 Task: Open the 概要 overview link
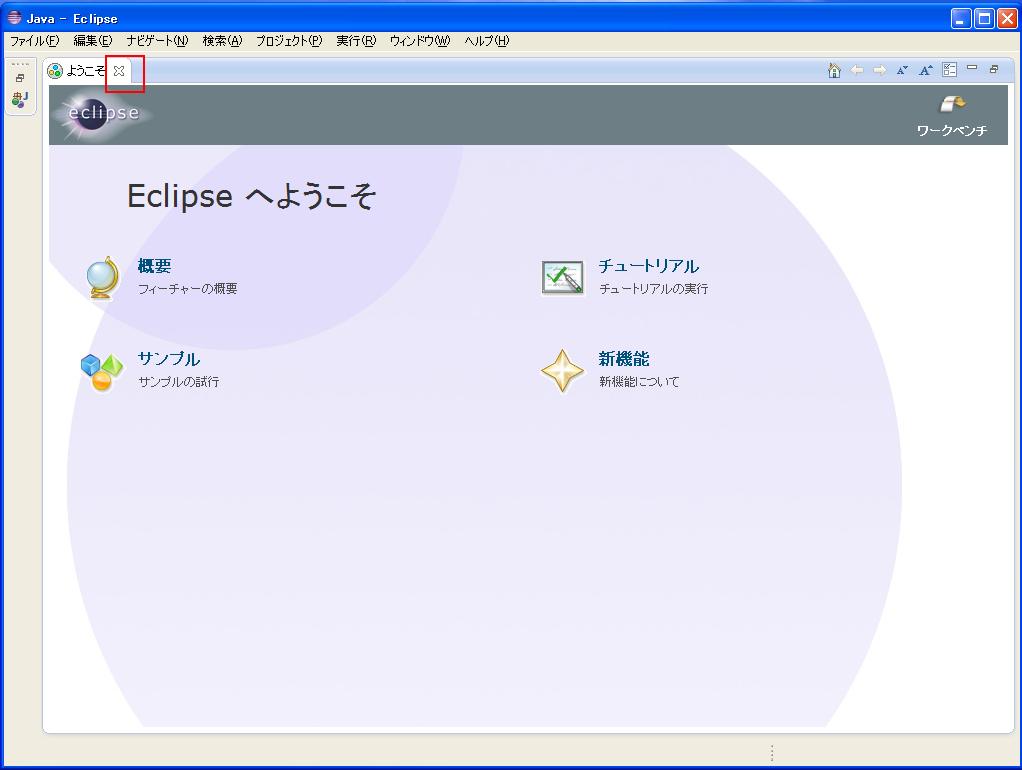coord(154,265)
